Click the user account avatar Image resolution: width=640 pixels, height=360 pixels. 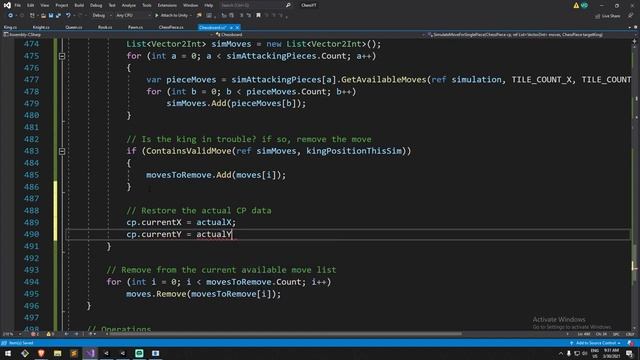[584, 5]
